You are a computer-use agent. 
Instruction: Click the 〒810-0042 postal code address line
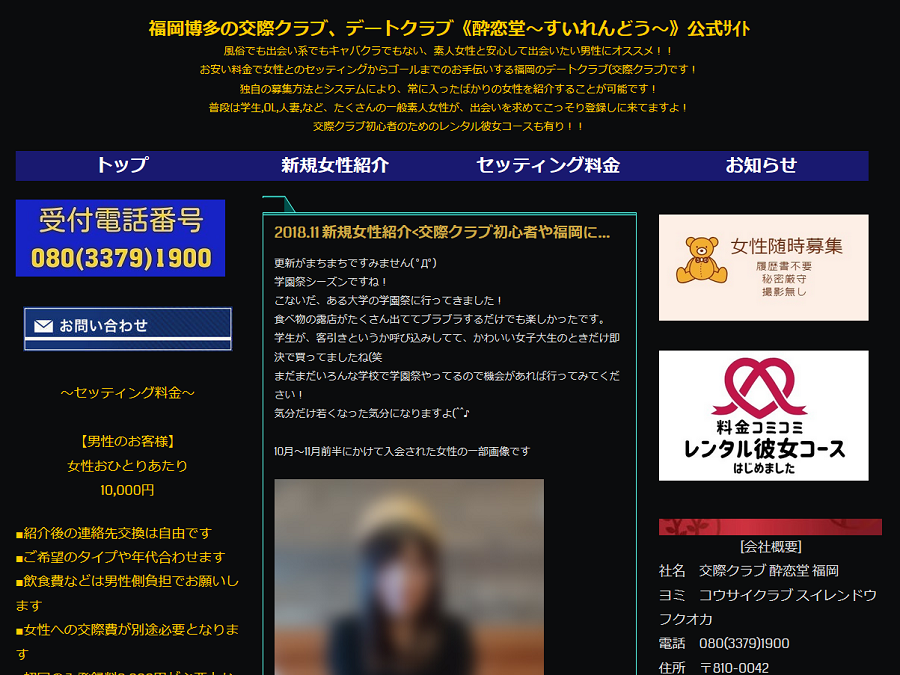click(734, 667)
